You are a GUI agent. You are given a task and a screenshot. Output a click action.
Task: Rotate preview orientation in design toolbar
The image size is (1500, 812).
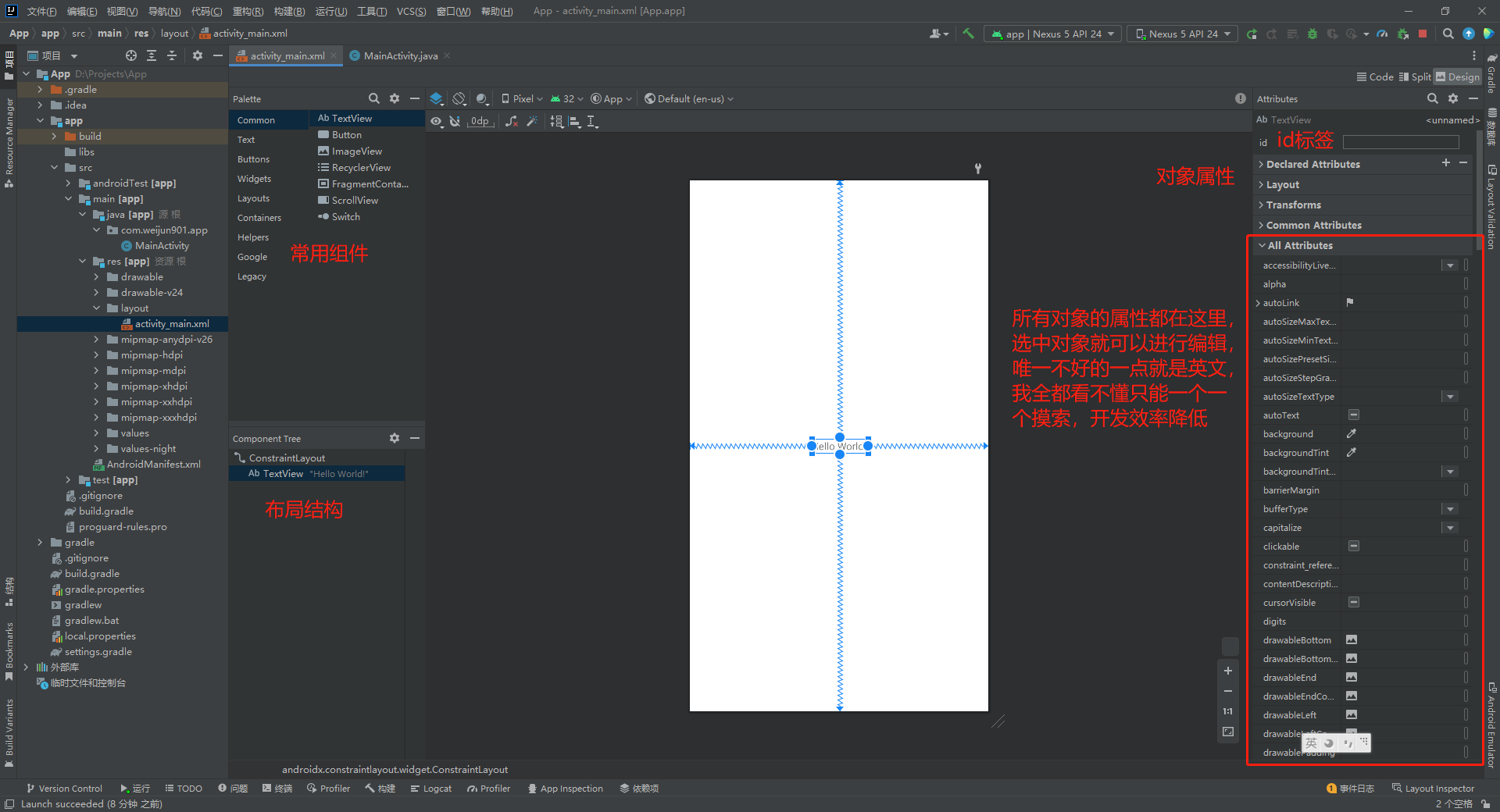[459, 99]
